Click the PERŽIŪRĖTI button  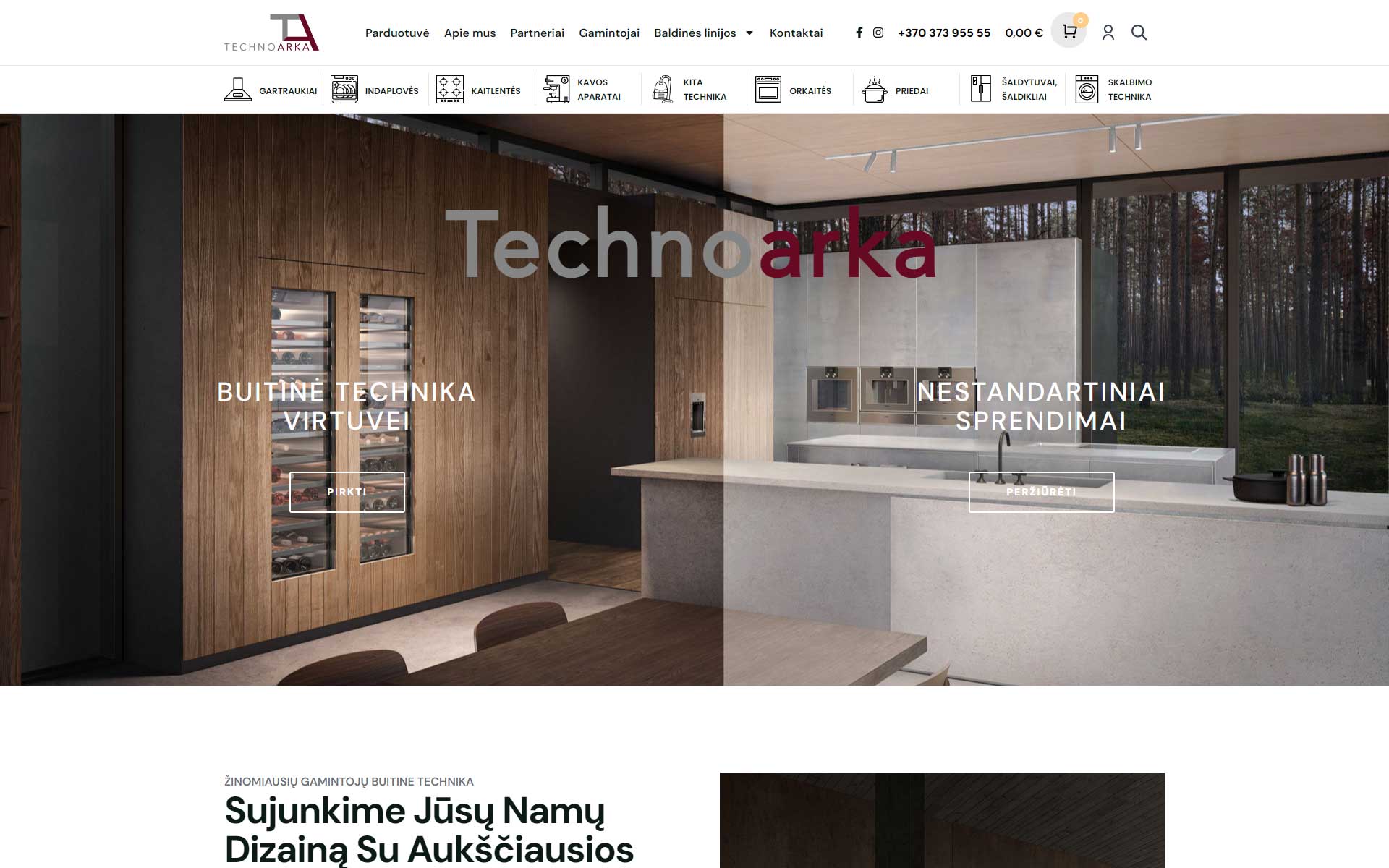(1042, 492)
